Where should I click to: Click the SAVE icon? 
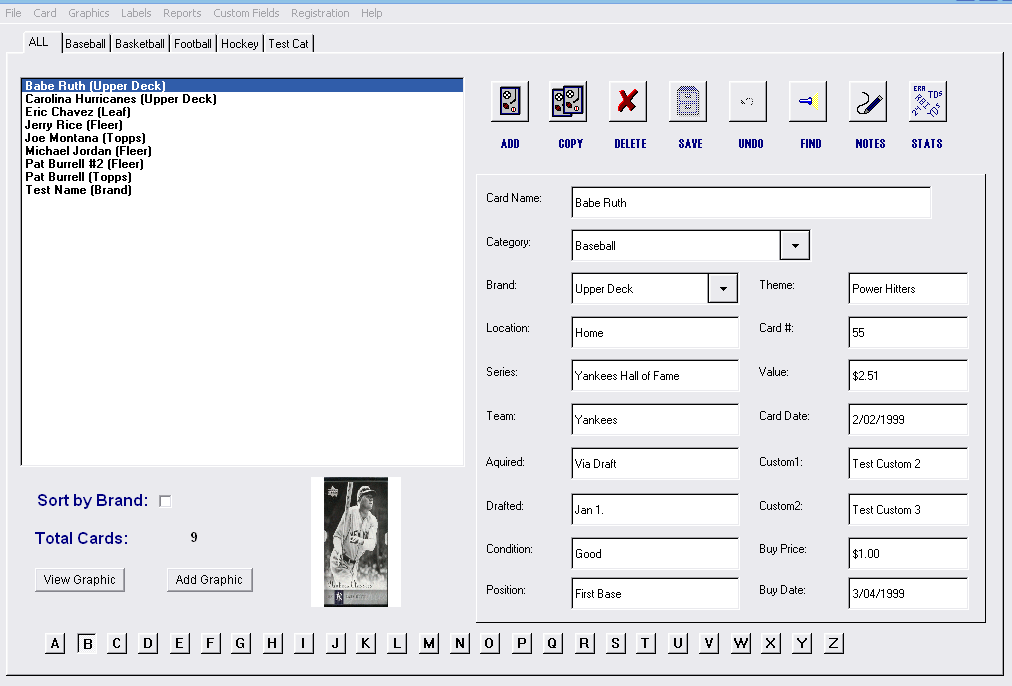(x=688, y=102)
